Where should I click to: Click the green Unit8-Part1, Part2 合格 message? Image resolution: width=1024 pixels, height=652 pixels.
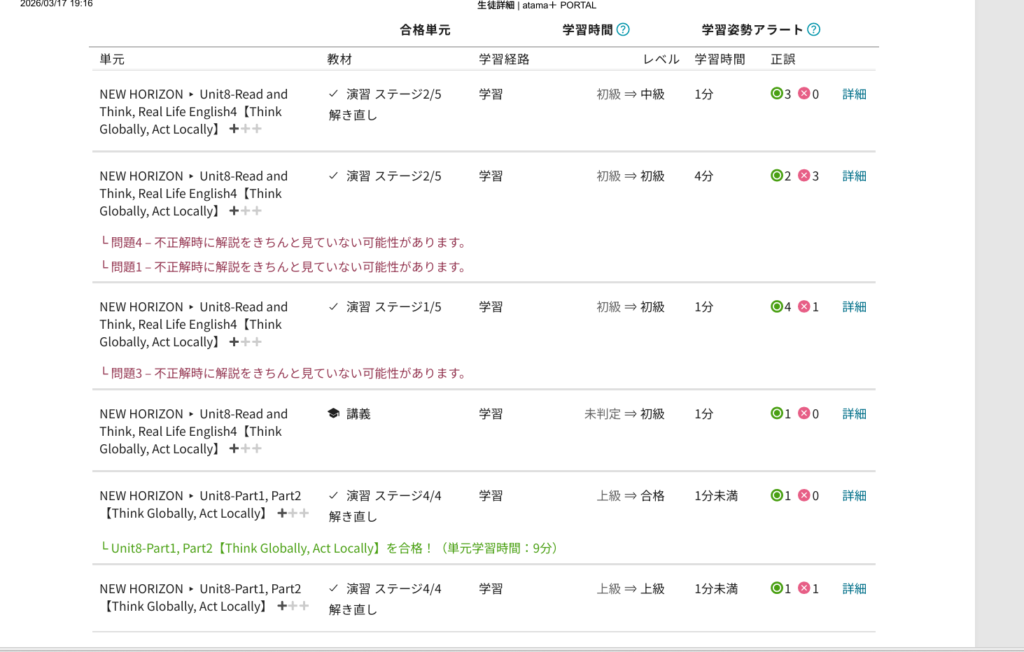tap(333, 548)
